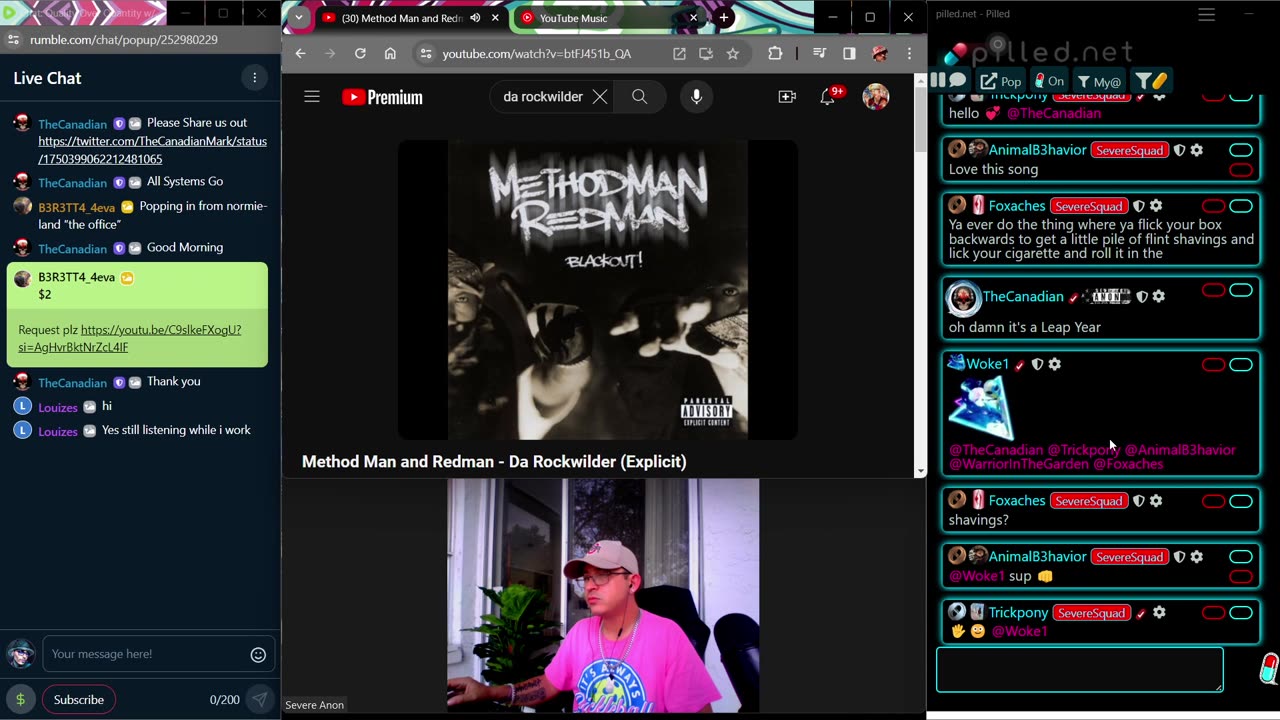The height and width of the screenshot is (720, 1280).
Task: Bookmark this page with star icon
Action: point(733,54)
